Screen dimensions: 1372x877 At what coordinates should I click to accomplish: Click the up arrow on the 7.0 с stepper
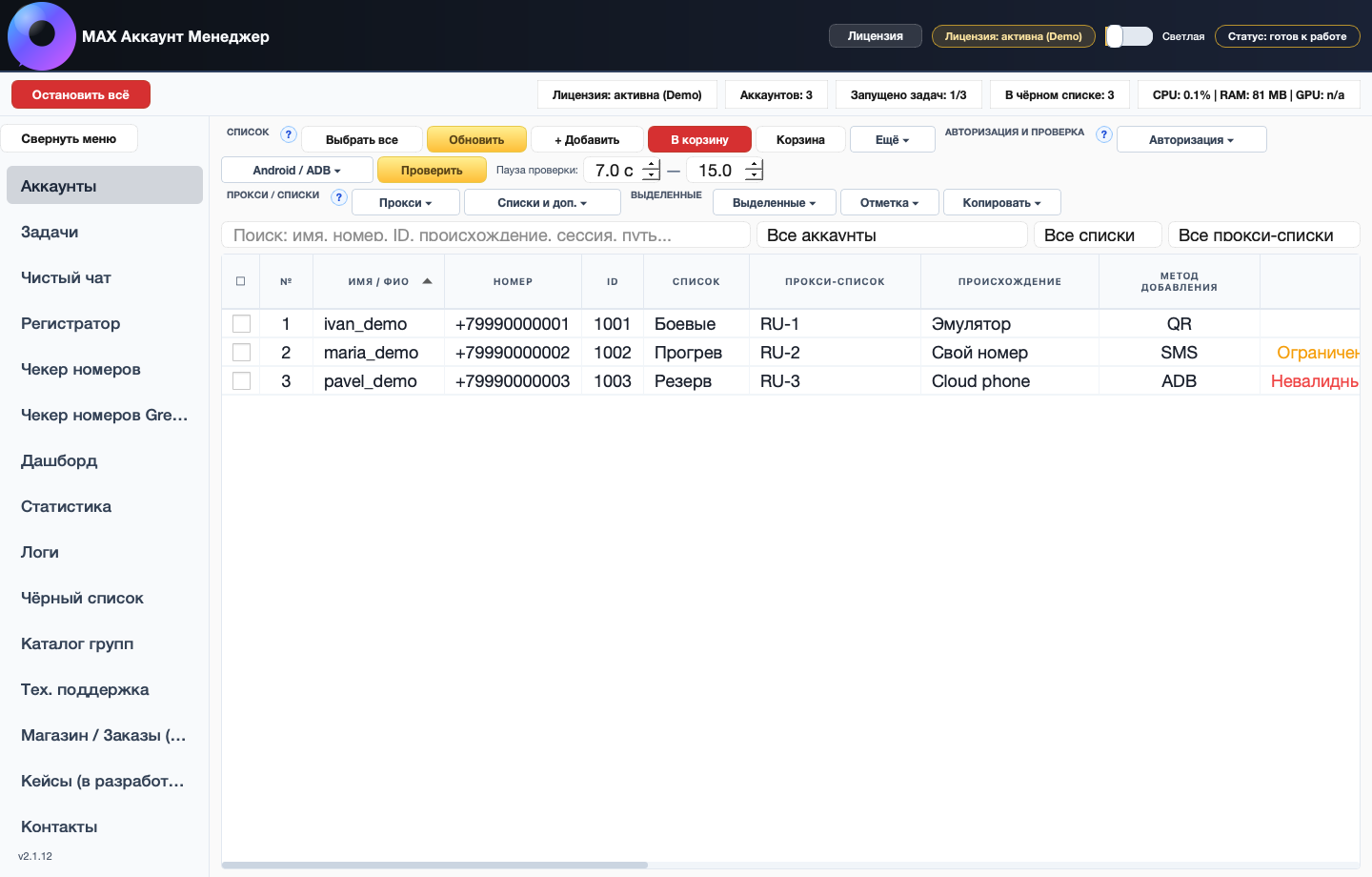tap(650, 164)
